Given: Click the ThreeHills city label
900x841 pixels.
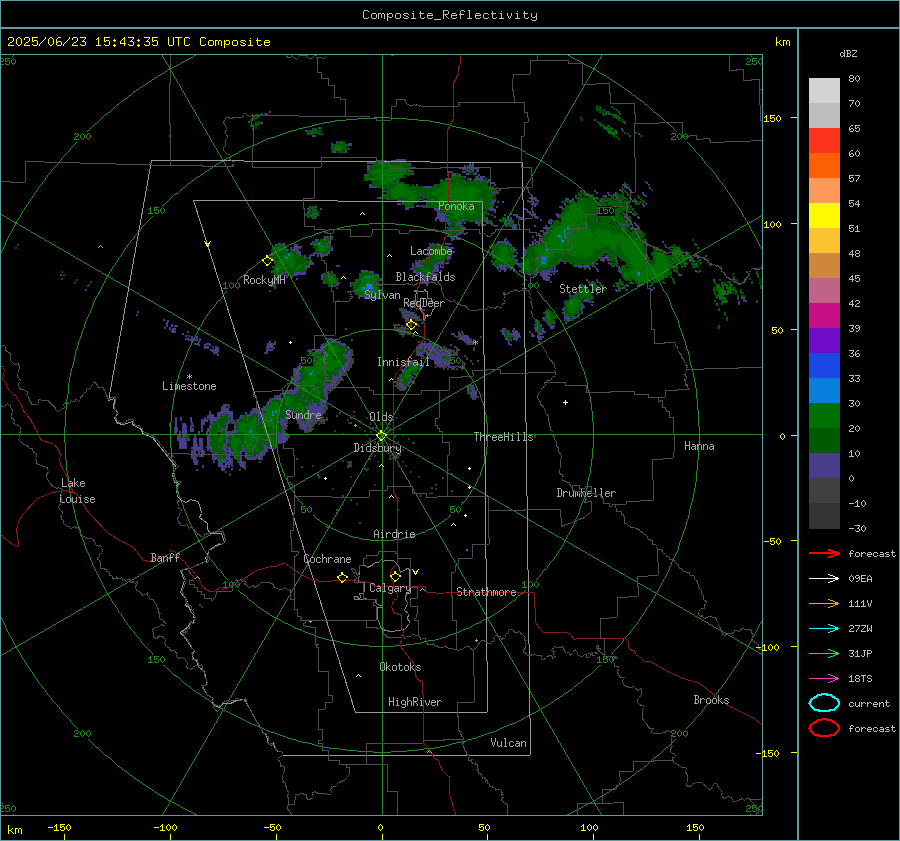Looking at the screenshot, I should 503,437.
